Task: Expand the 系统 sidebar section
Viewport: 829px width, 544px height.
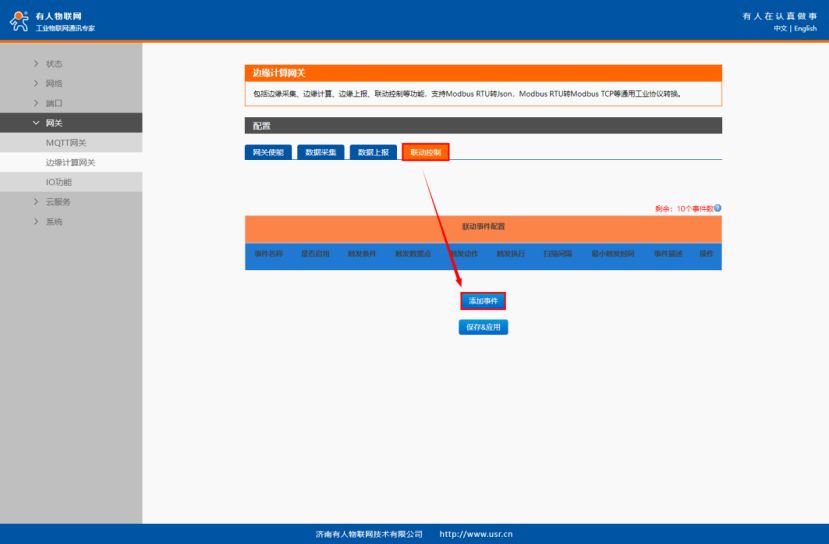Action: pyautogui.click(x=54, y=222)
